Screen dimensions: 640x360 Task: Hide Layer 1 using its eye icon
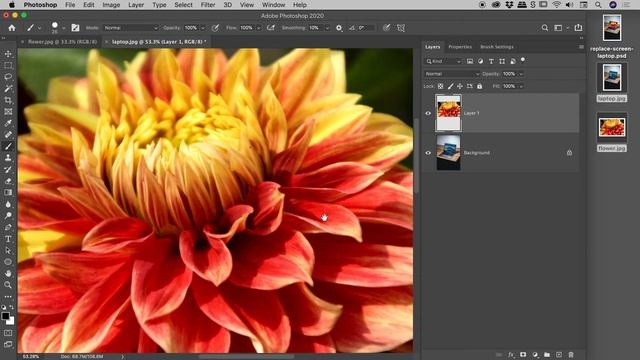[428, 113]
